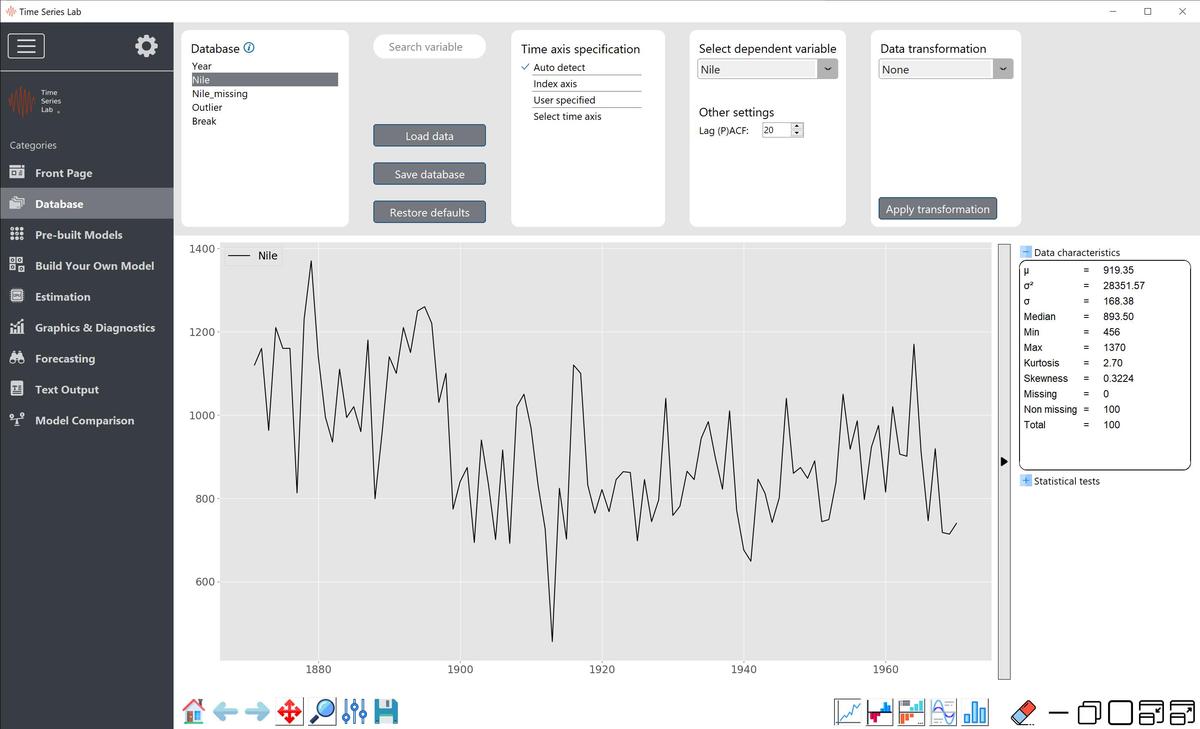
Task: Save the figure with the floppy disk icon
Action: pyautogui.click(x=386, y=711)
